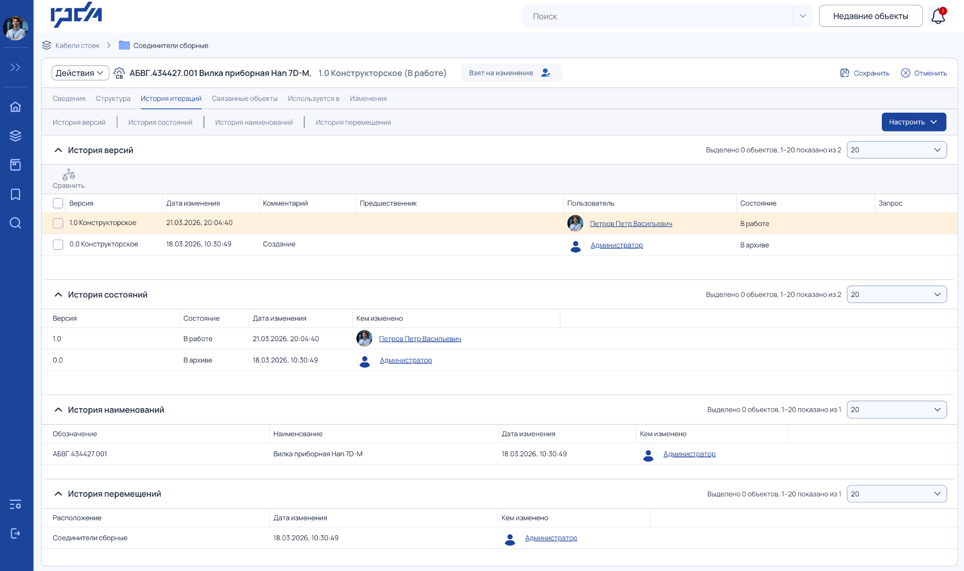Click Администратор icon in История состояний 0.0 row
The width and height of the screenshot is (964, 571).
365,361
